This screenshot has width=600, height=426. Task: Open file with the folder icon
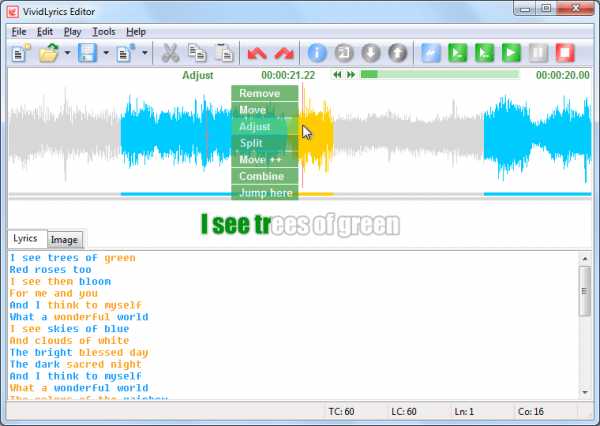click(49, 53)
